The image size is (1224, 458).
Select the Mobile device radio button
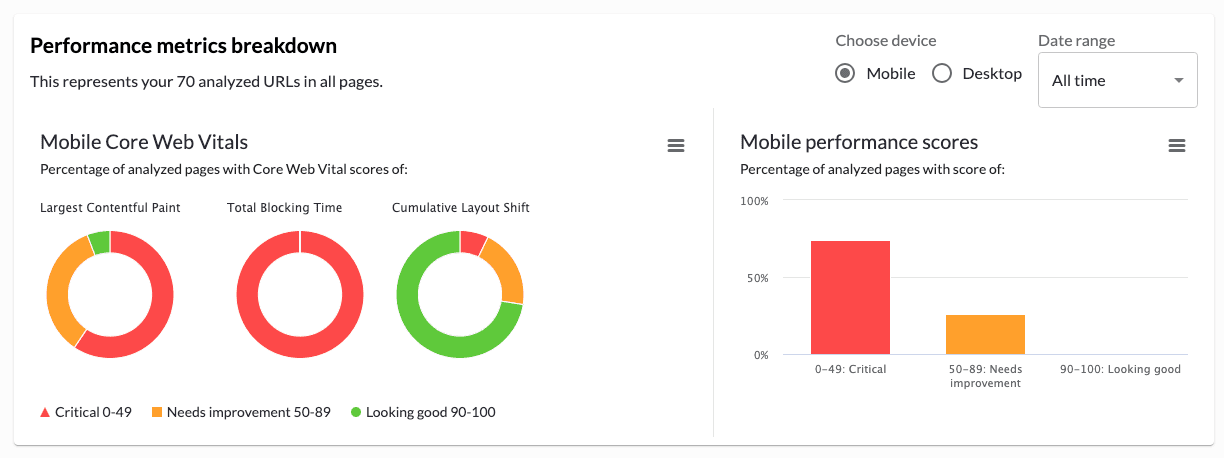[845, 74]
